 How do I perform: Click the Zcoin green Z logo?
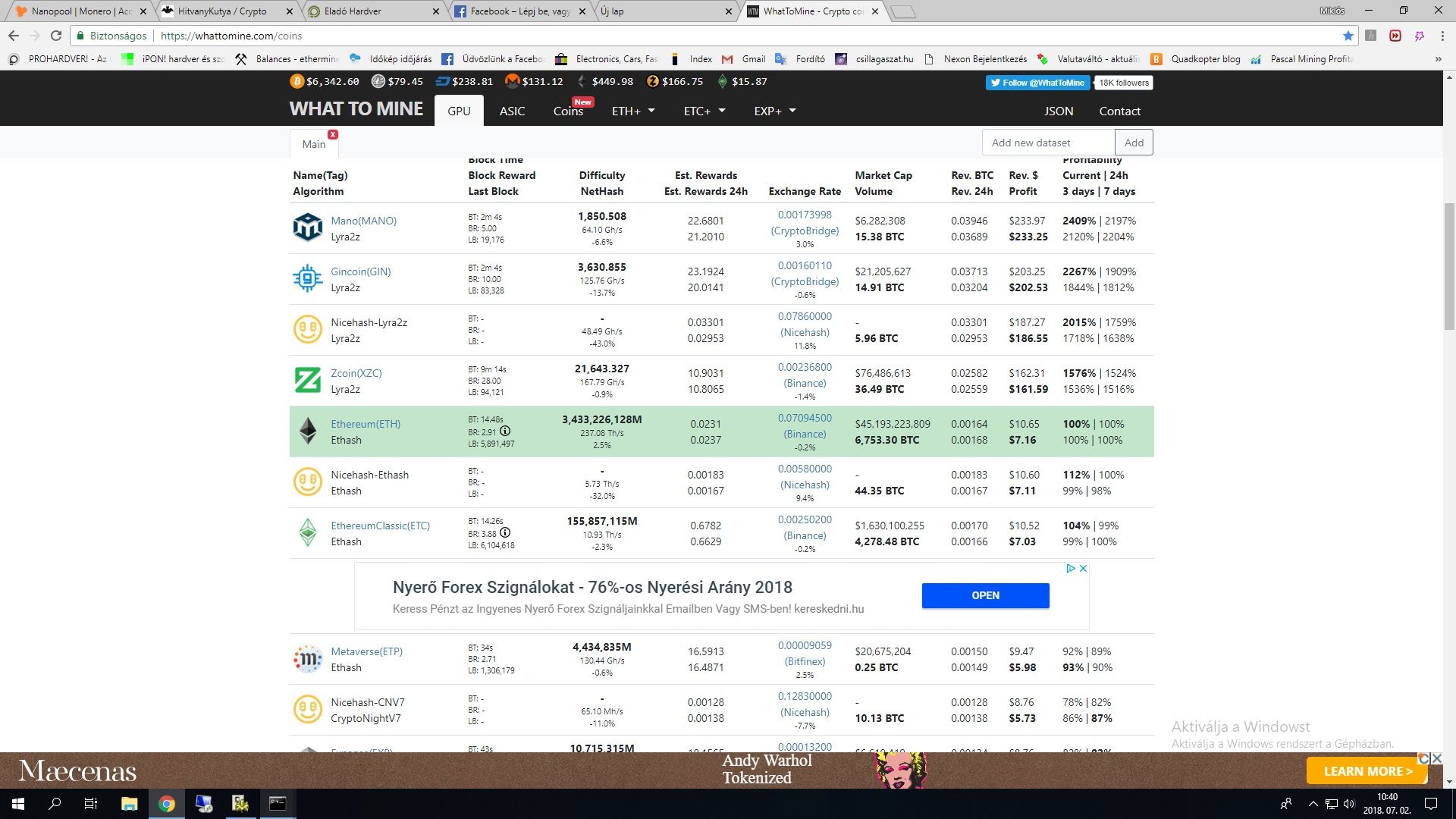308,380
